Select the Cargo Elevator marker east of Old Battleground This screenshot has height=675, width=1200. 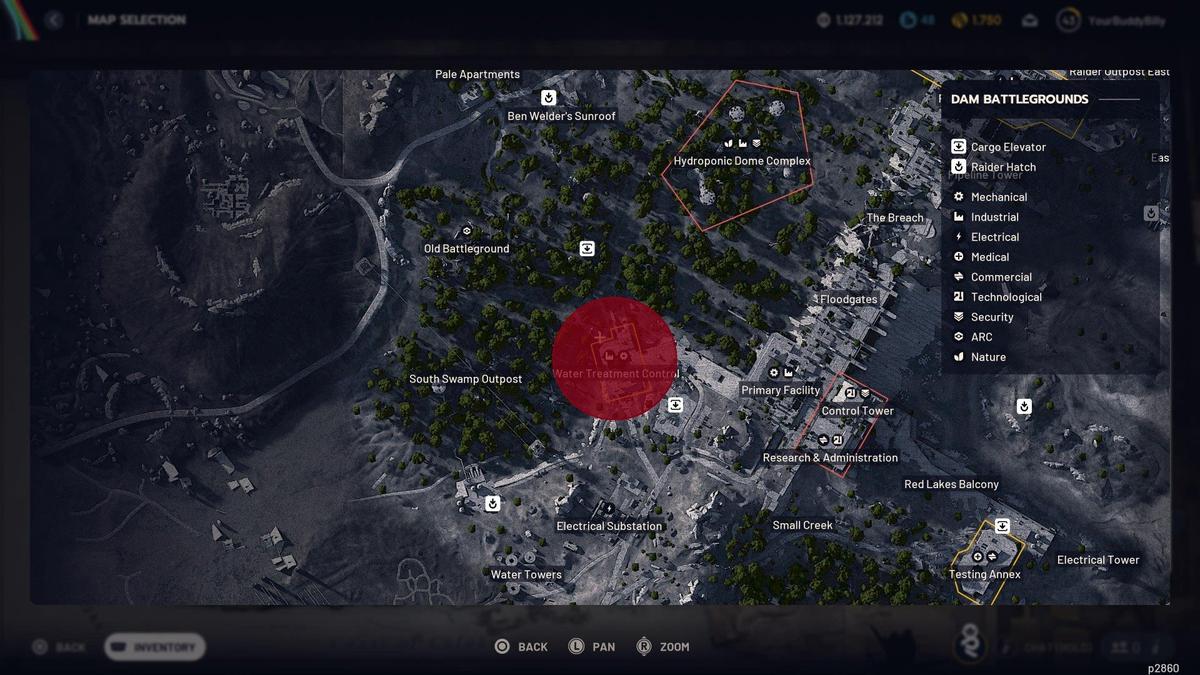pyautogui.click(x=587, y=248)
